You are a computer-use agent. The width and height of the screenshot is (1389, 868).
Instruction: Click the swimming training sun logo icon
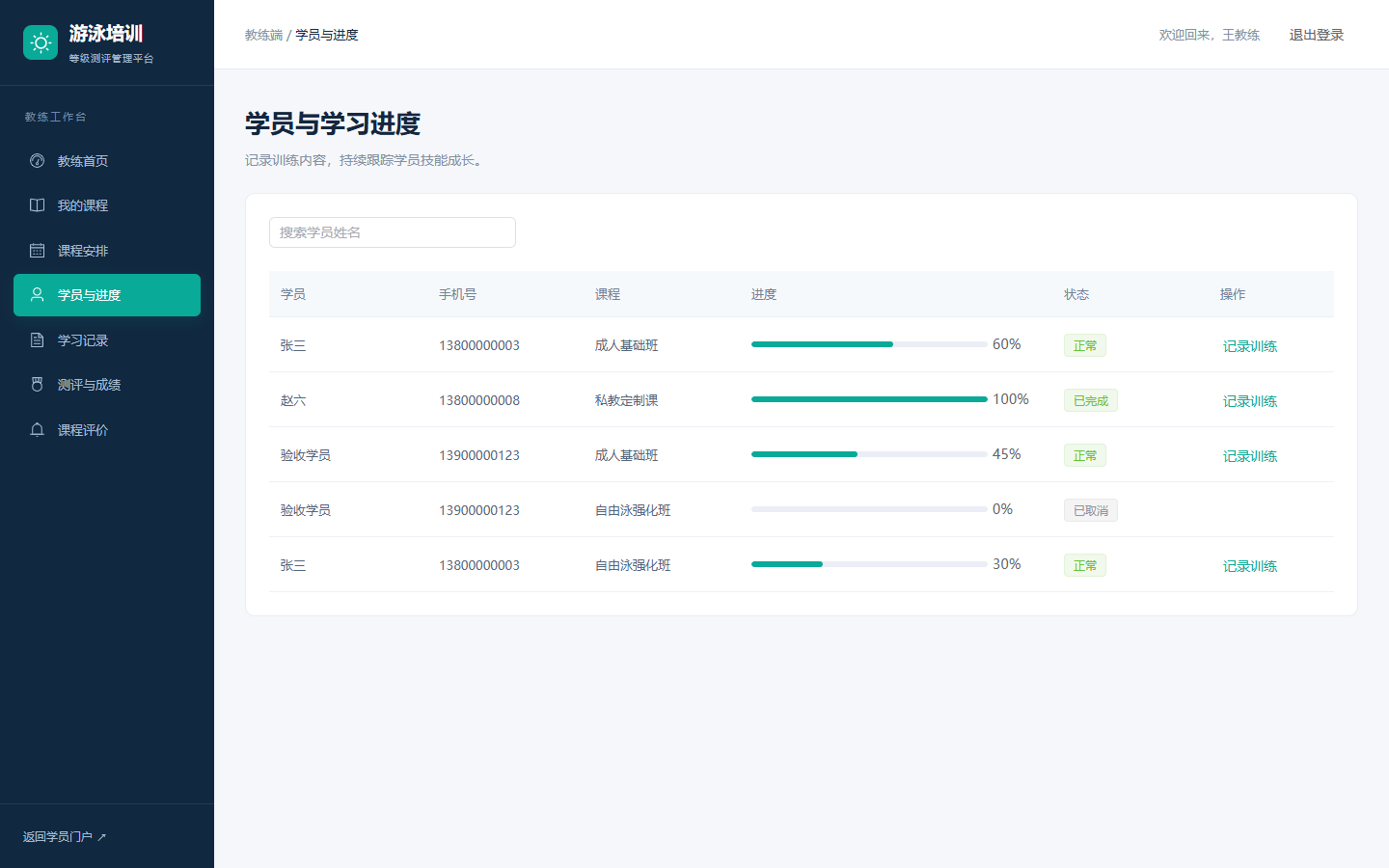point(41,42)
